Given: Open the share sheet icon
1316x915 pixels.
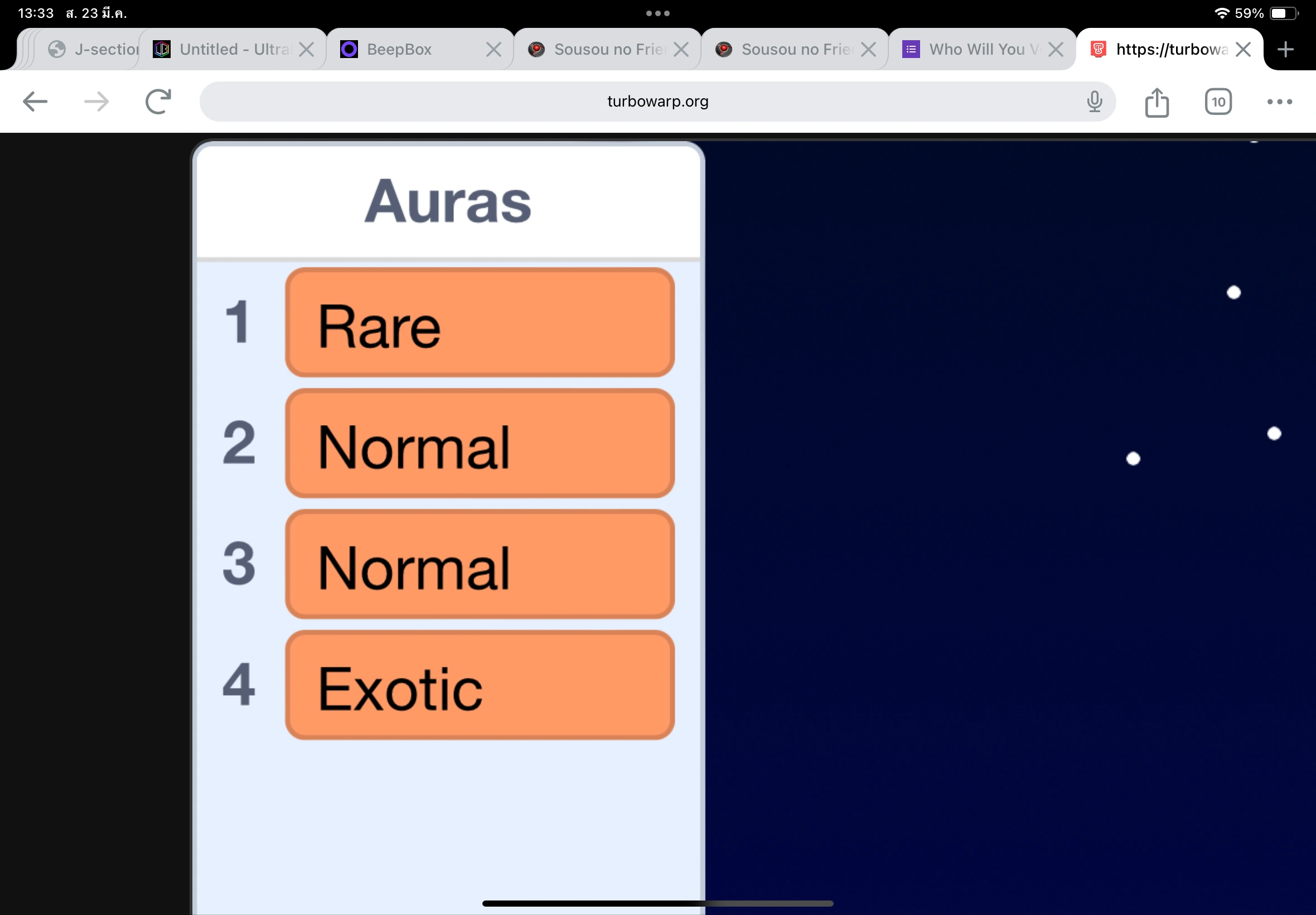Looking at the screenshot, I should (1157, 103).
